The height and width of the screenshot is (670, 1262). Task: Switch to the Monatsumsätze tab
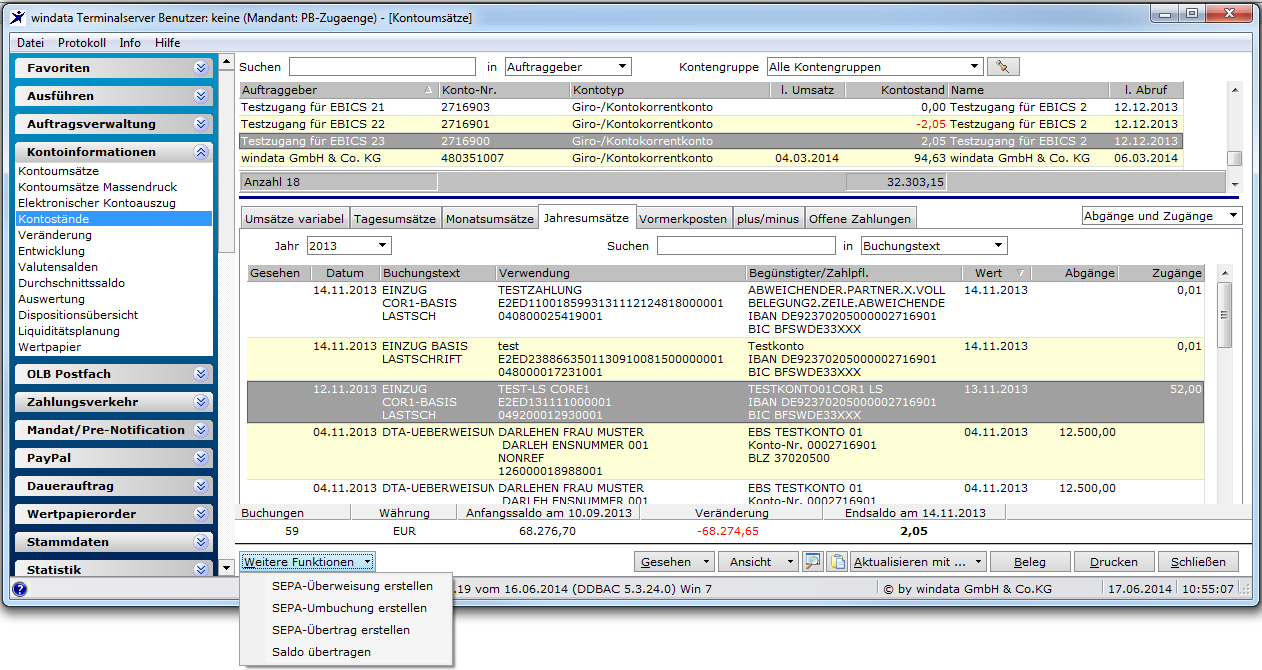coord(490,219)
